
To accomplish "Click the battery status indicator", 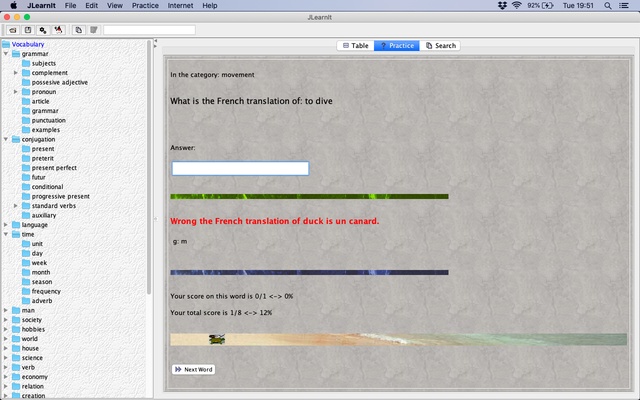I will [x=540, y=5].
